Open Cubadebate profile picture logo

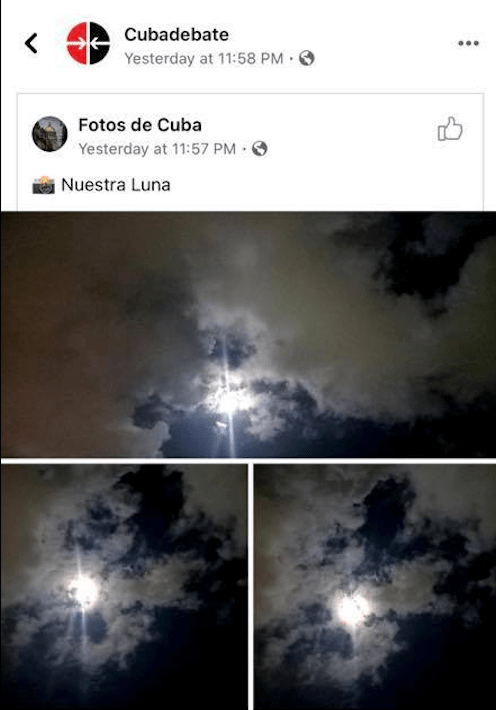point(88,43)
